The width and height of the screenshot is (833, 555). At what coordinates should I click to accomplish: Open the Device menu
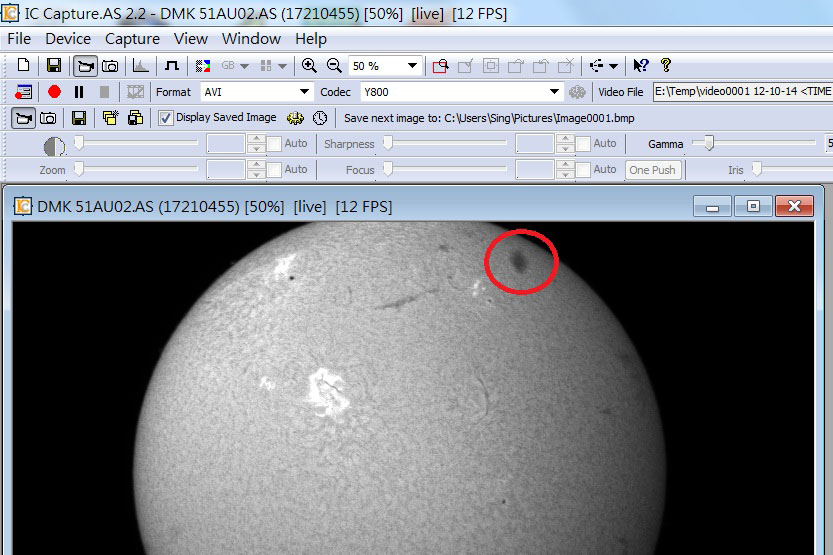pyautogui.click(x=68, y=39)
